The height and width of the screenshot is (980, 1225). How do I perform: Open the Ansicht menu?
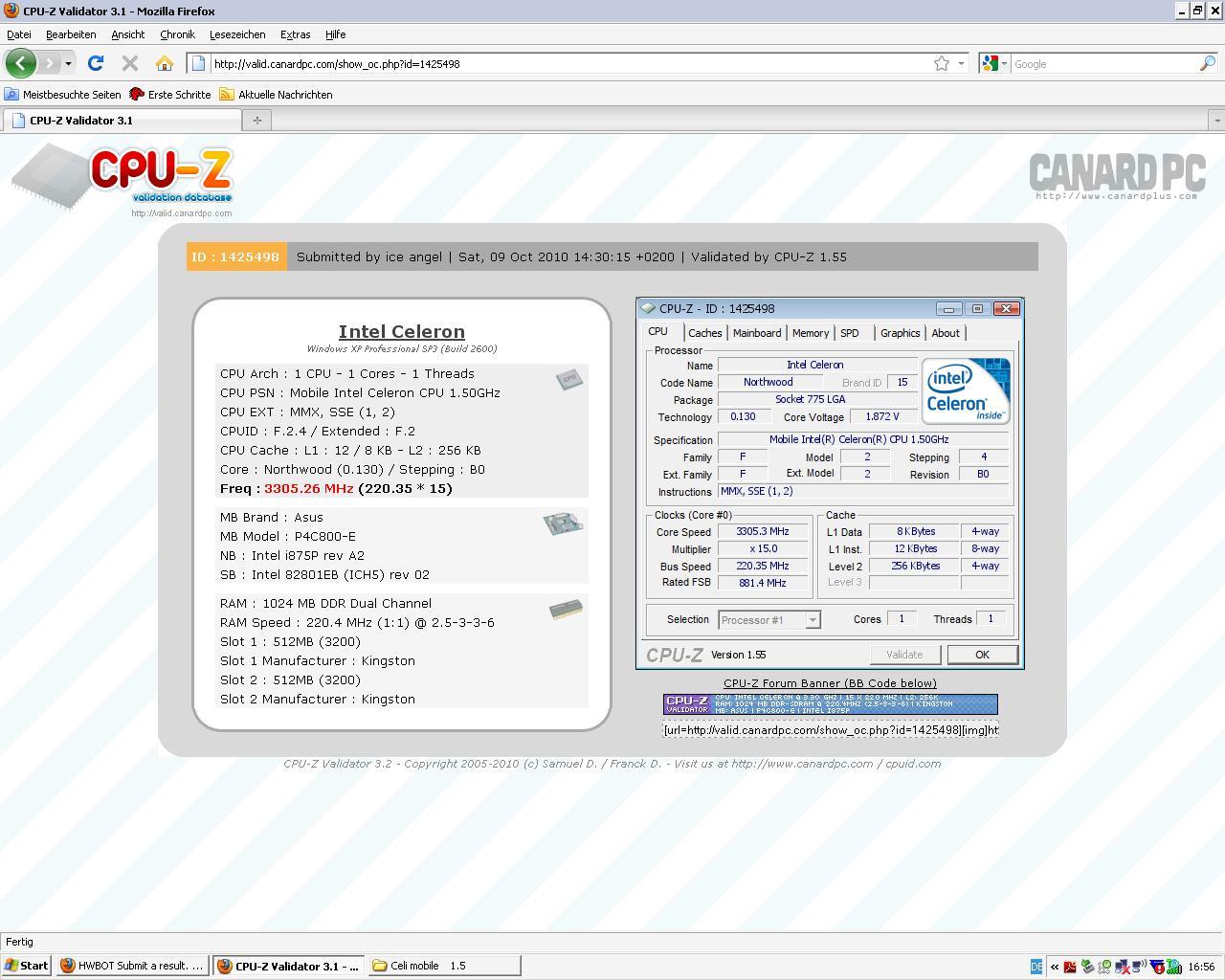click(128, 34)
